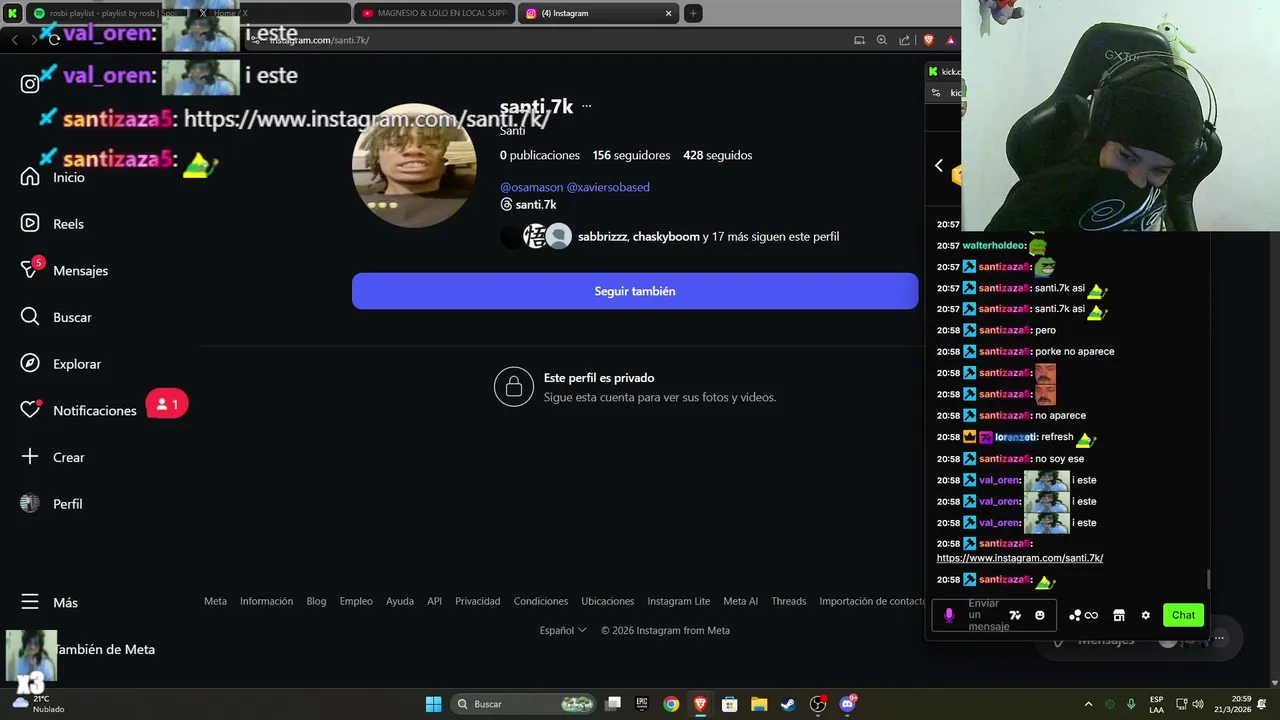The image size is (1280, 720).
Task: Click the browser address bar
Action: [x=560, y=40]
